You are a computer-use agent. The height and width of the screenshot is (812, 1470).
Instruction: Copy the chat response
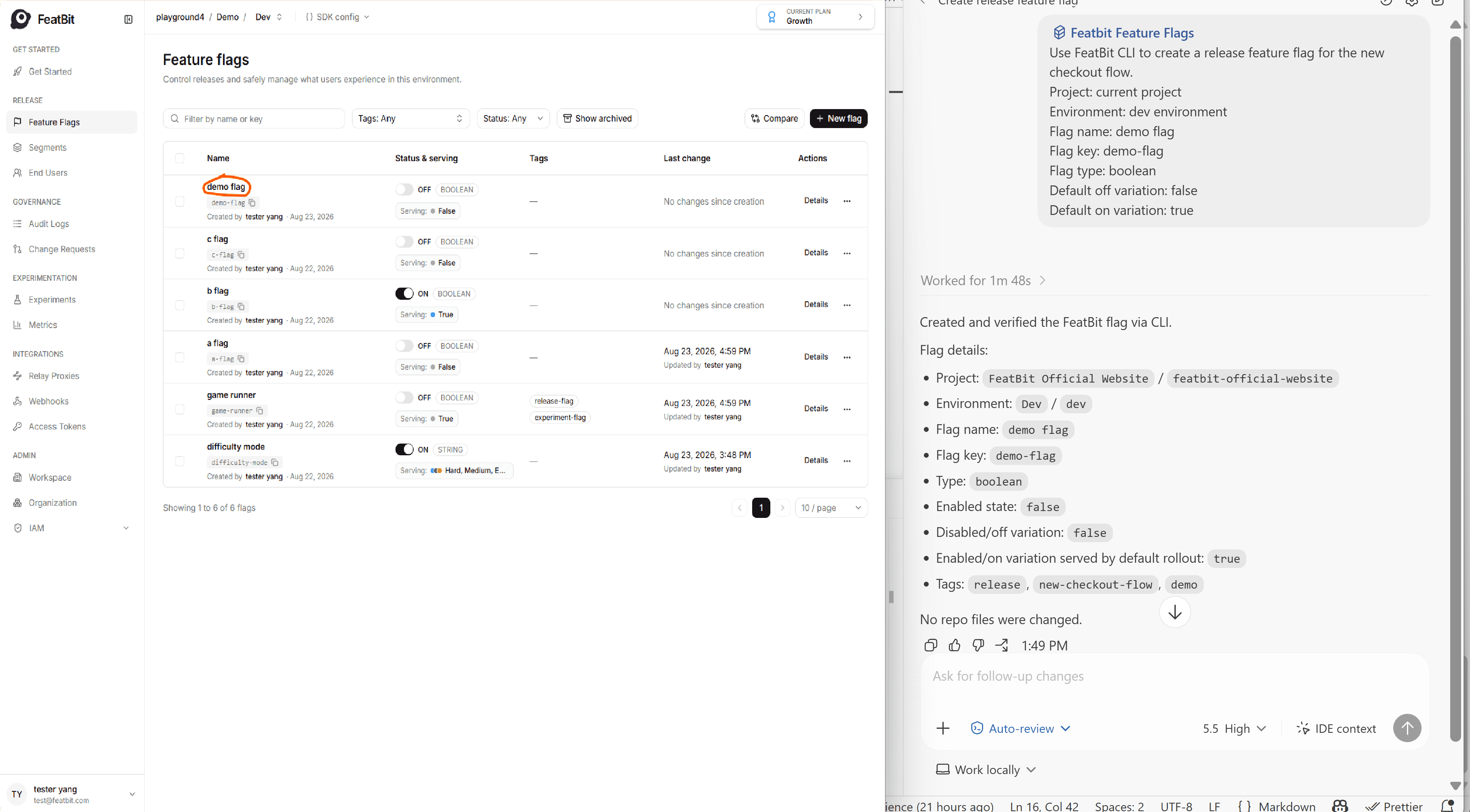click(x=930, y=646)
